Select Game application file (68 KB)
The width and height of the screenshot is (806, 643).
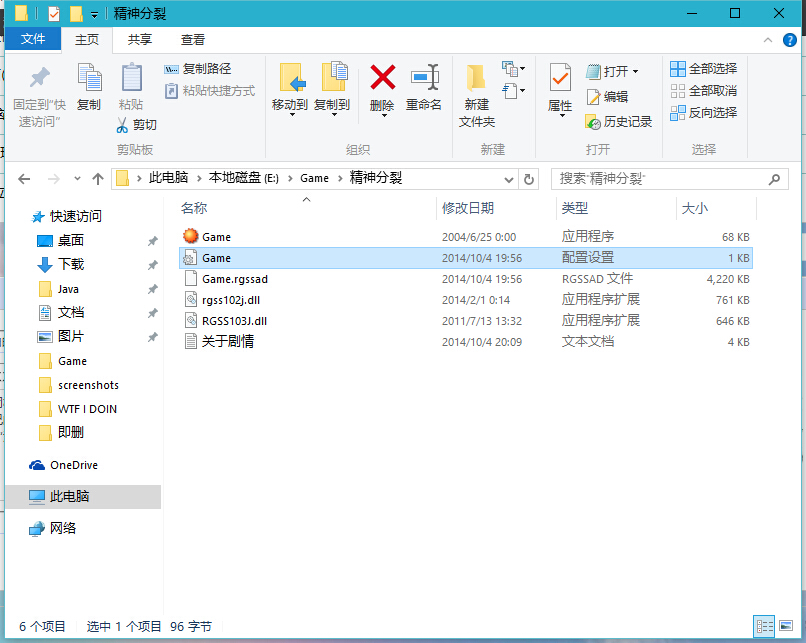pos(466,237)
